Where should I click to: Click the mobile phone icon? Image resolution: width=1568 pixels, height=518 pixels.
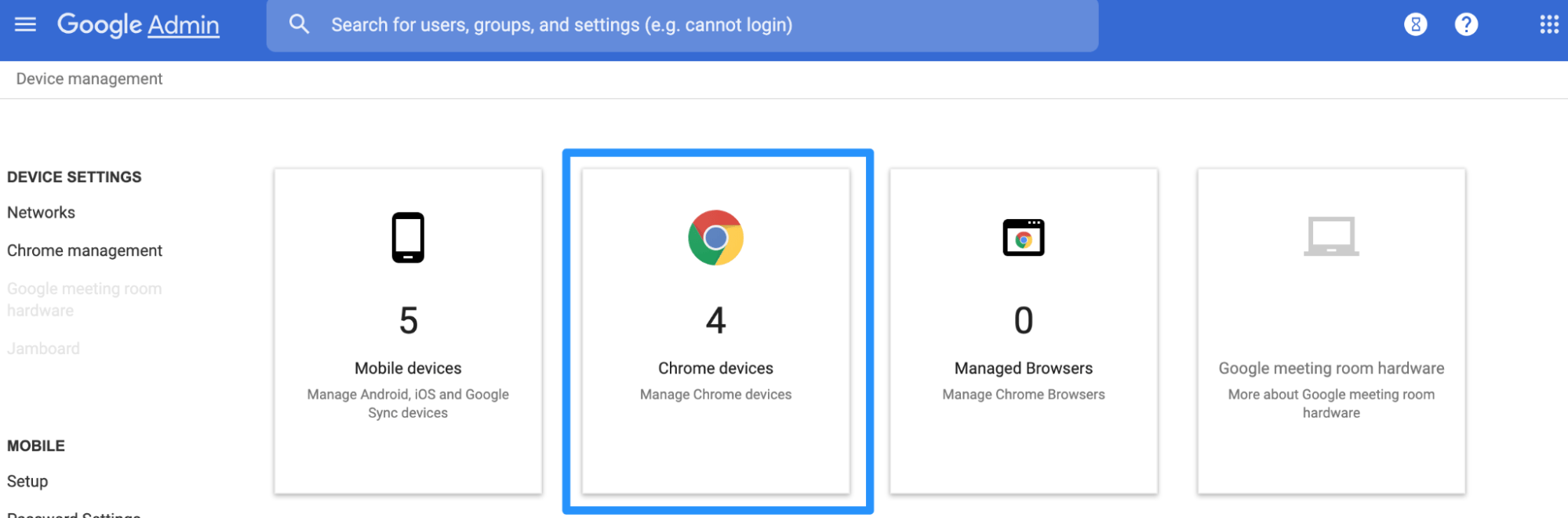pyautogui.click(x=408, y=237)
